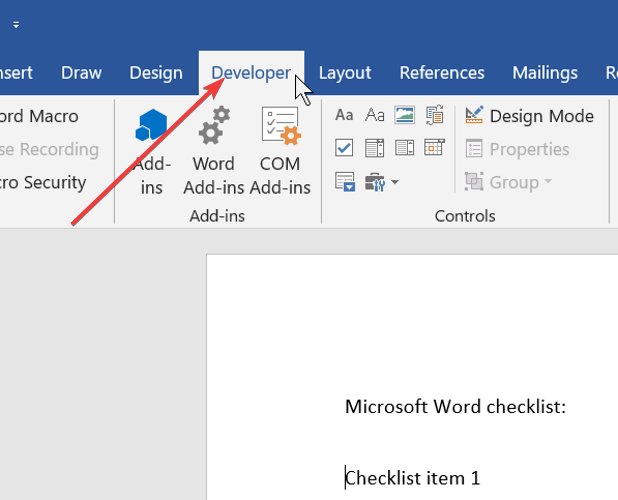The width and height of the screenshot is (618, 500).
Task: Insert Check Box Content Control
Action: pyautogui.click(x=344, y=148)
